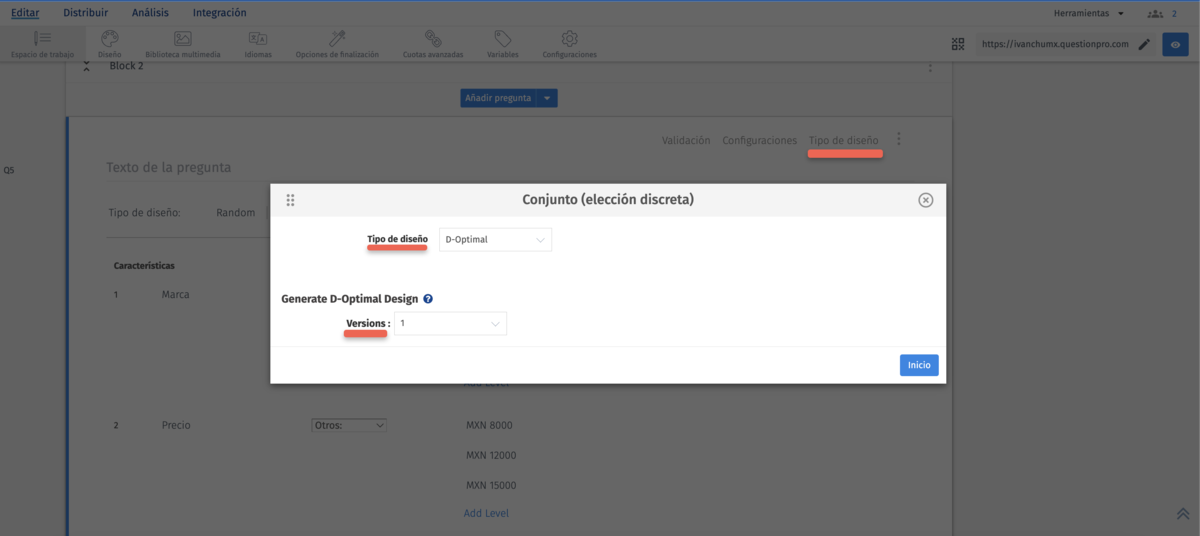1200x536 pixels.
Task: Open the Otros dropdown for Precio
Action: [349, 425]
